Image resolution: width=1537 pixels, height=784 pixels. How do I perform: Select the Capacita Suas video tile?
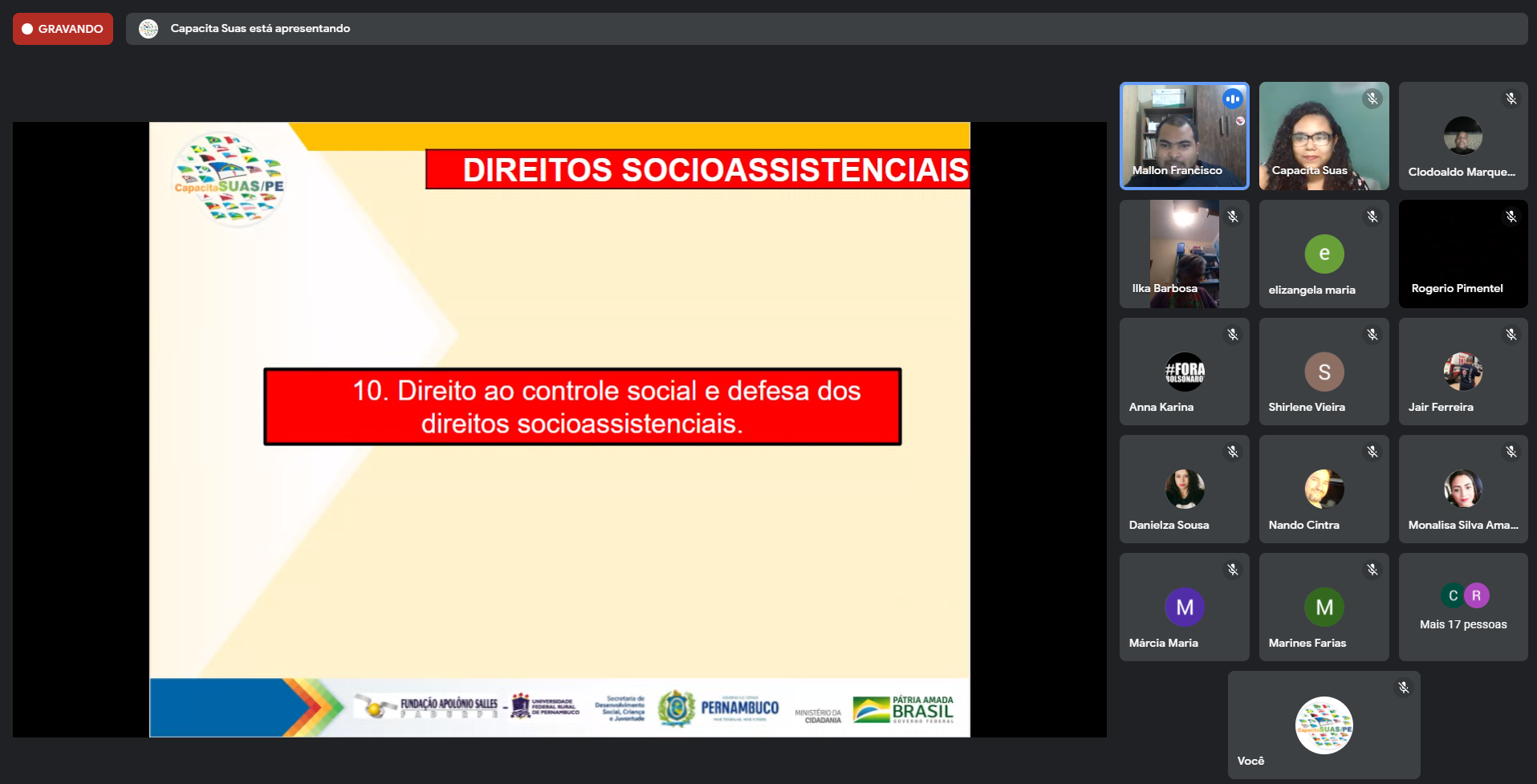coord(1324,136)
